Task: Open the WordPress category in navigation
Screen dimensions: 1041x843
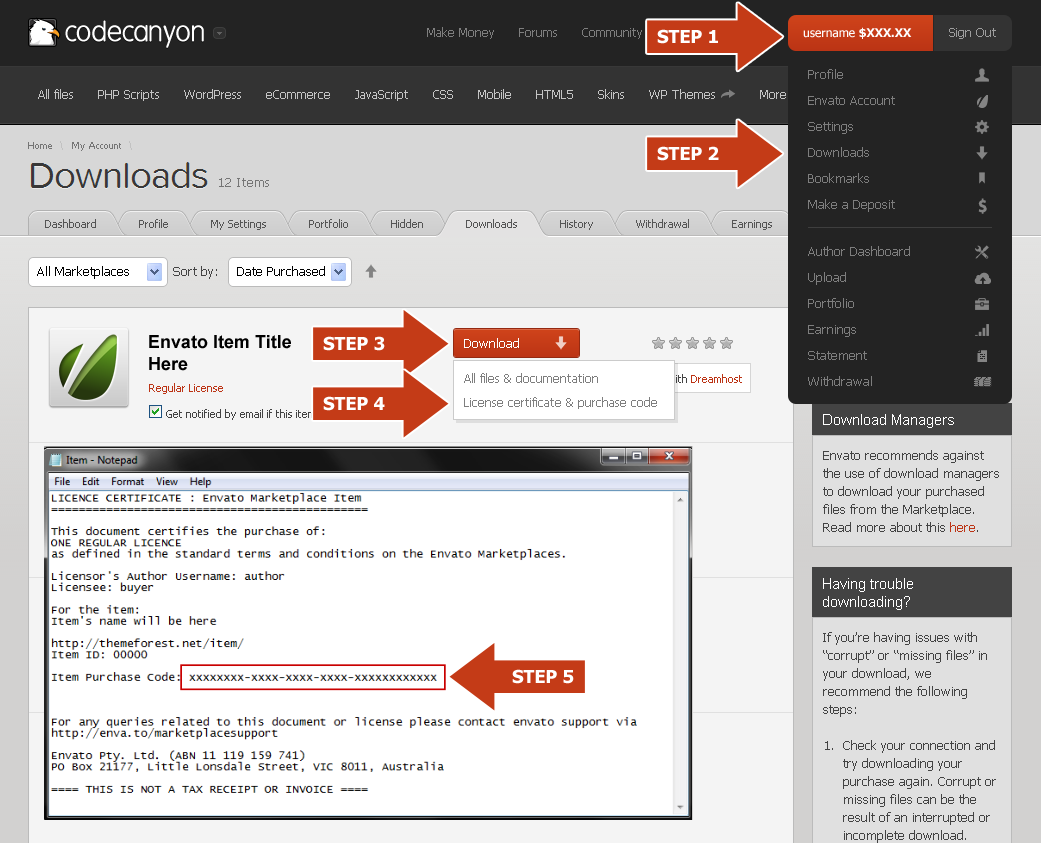Action: click(212, 95)
